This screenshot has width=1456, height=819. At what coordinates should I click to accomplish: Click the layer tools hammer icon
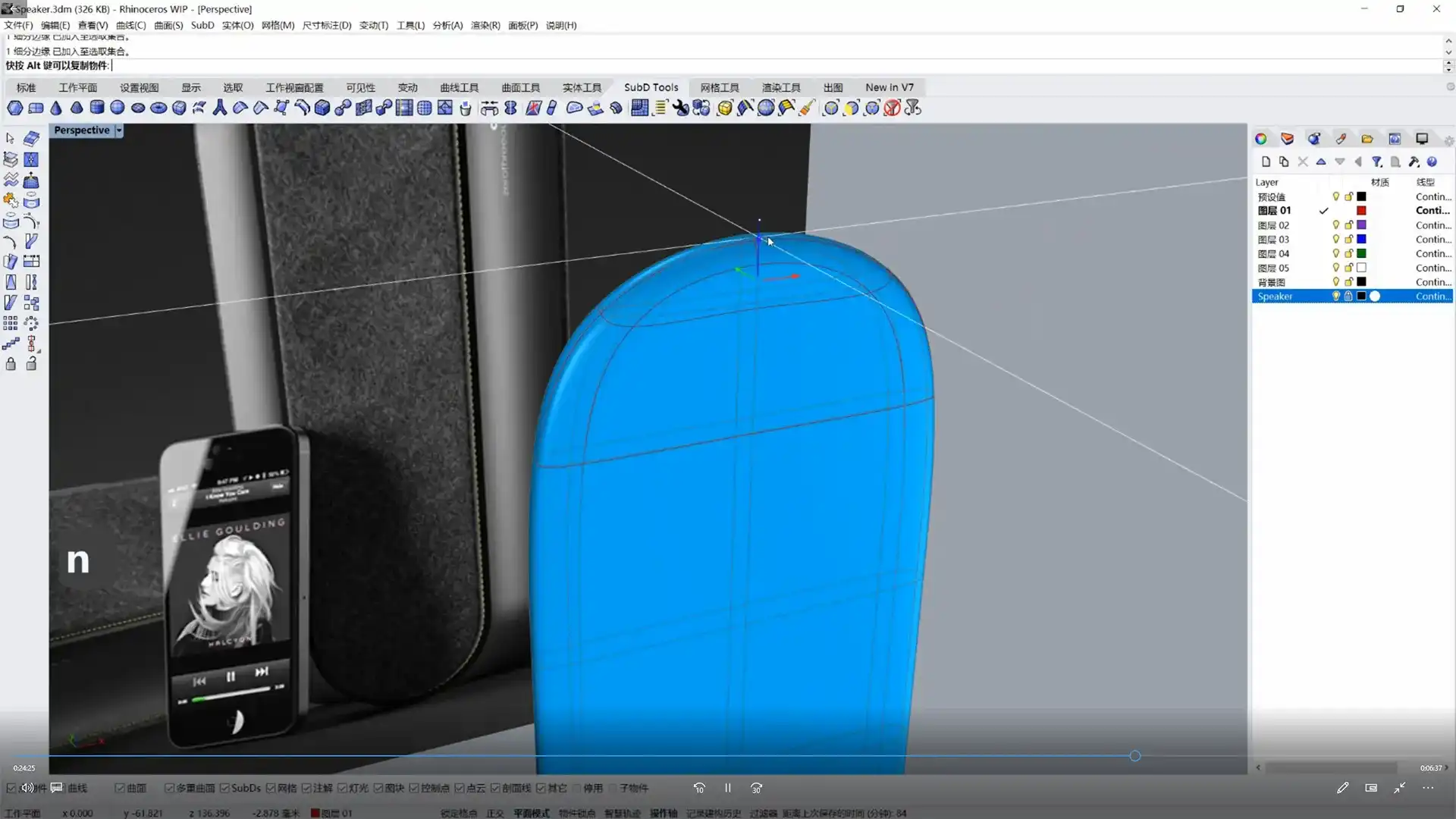pyautogui.click(x=1414, y=162)
